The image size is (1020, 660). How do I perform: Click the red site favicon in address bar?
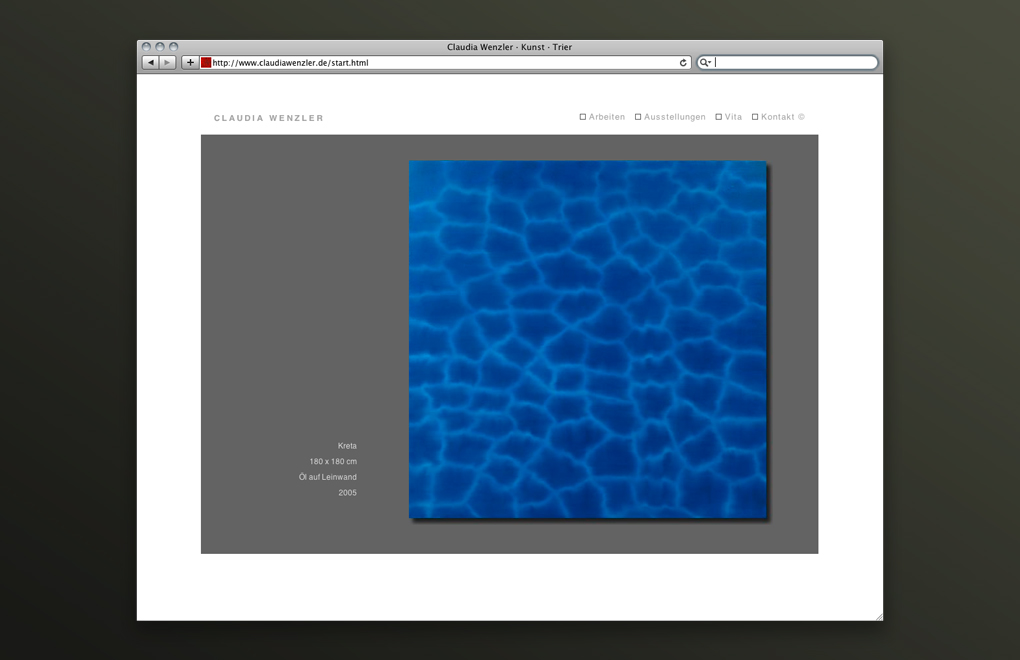[x=206, y=63]
